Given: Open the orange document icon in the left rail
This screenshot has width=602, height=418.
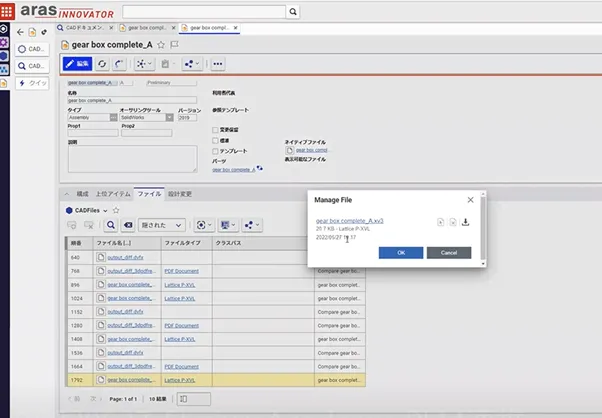Looking at the screenshot, I should [4, 83].
